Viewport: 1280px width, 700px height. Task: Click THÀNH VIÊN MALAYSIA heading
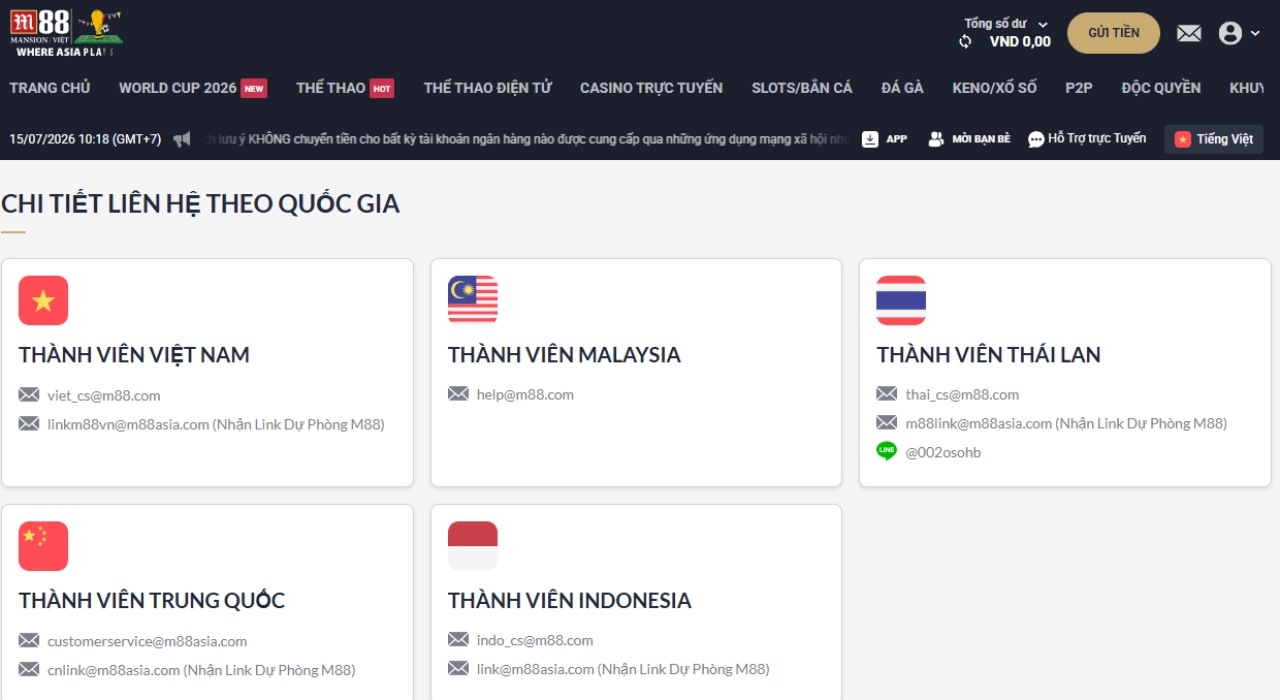click(x=564, y=355)
